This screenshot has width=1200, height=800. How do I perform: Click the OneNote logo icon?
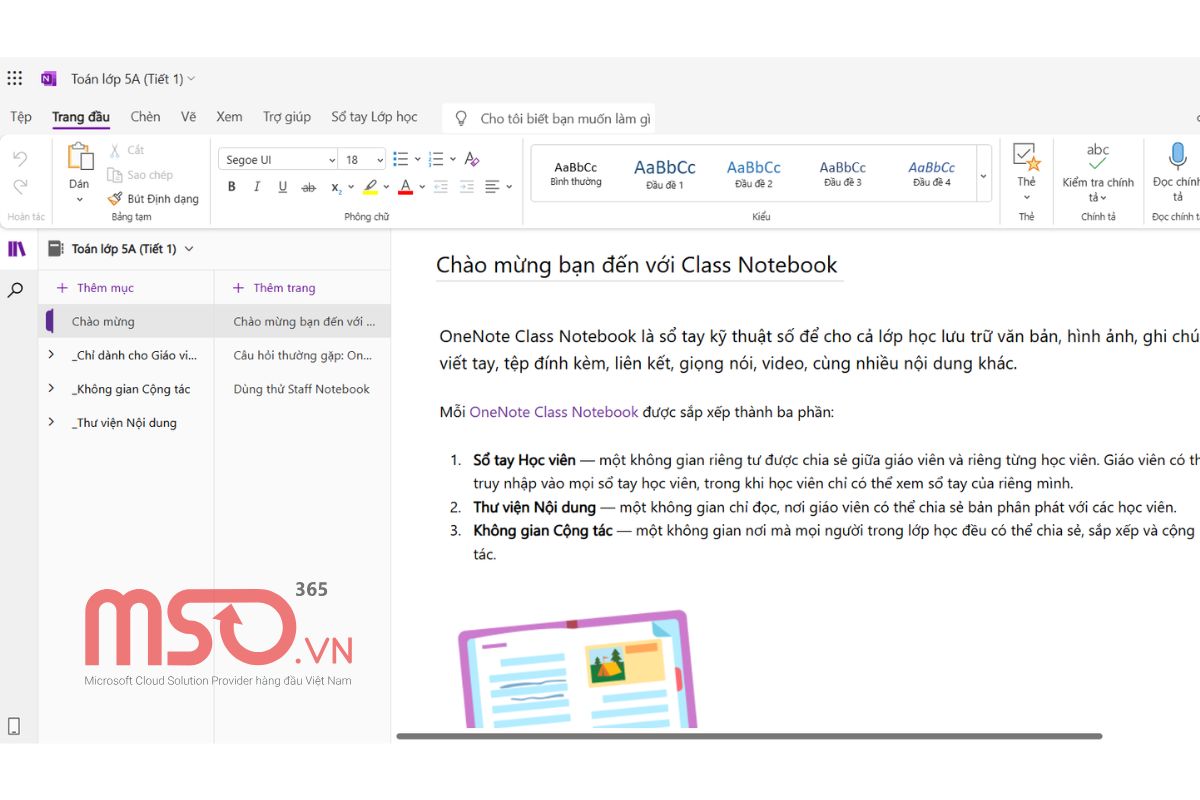pos(48,78)
